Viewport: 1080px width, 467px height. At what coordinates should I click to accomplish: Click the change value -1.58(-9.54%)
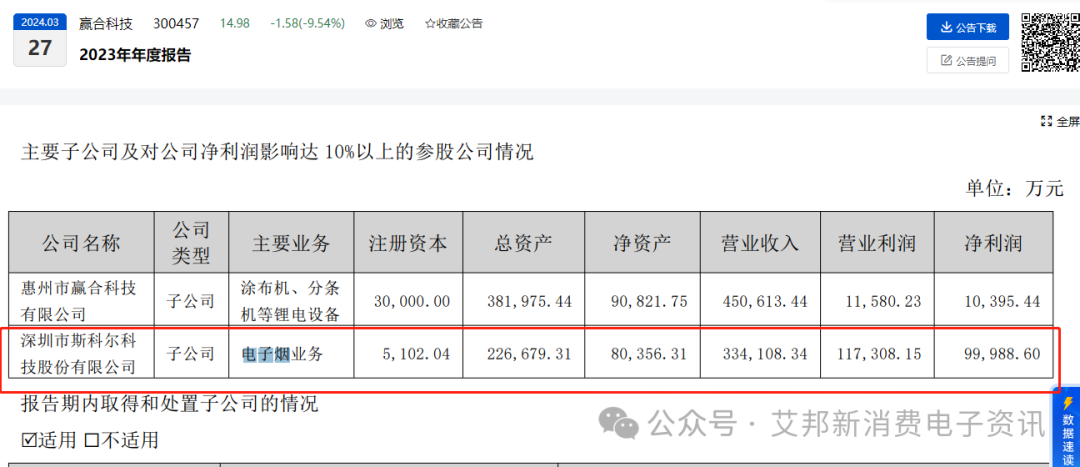pos(307,23)
